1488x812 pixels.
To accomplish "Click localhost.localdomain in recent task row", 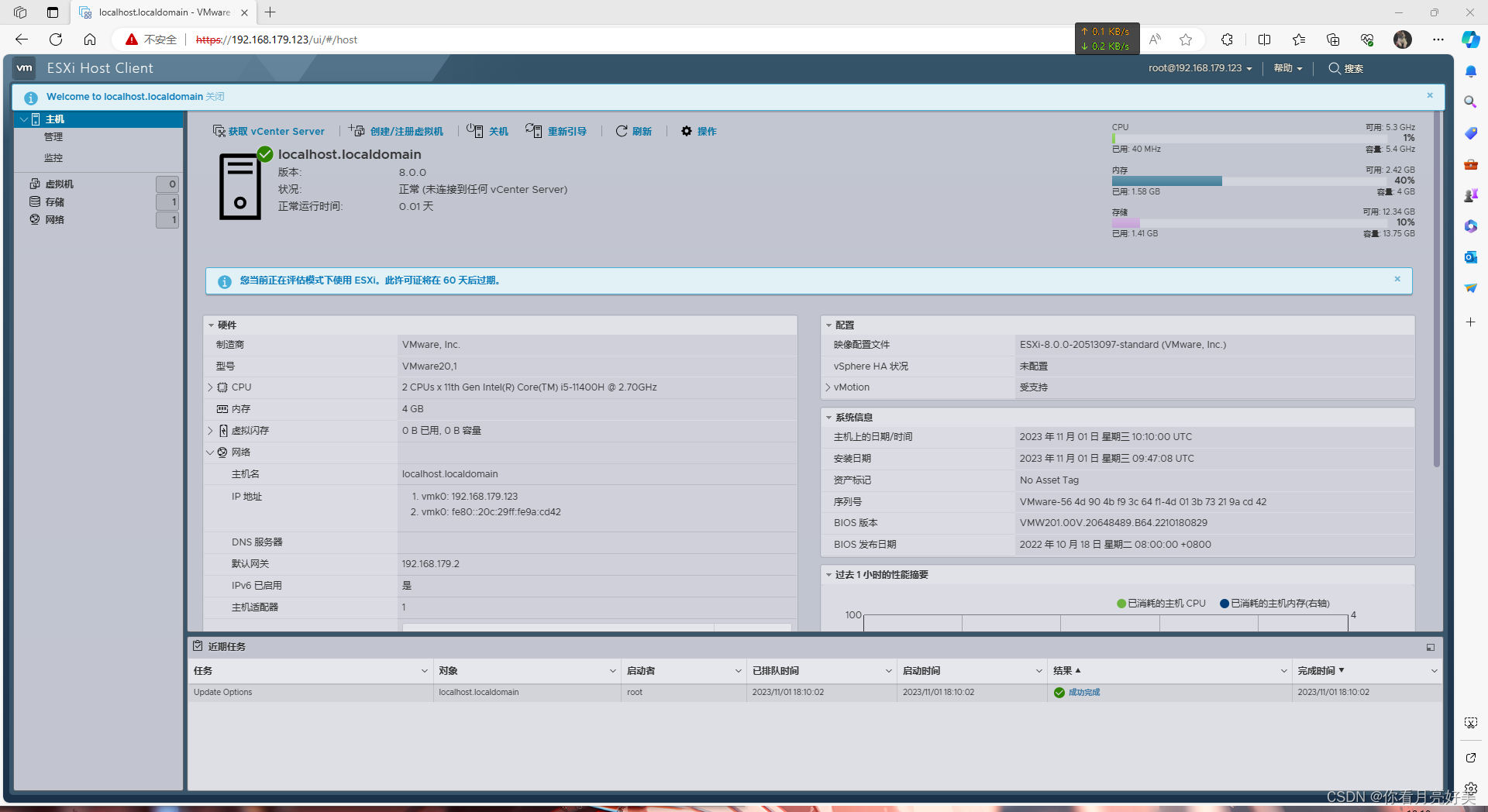I will pos(478,693).
